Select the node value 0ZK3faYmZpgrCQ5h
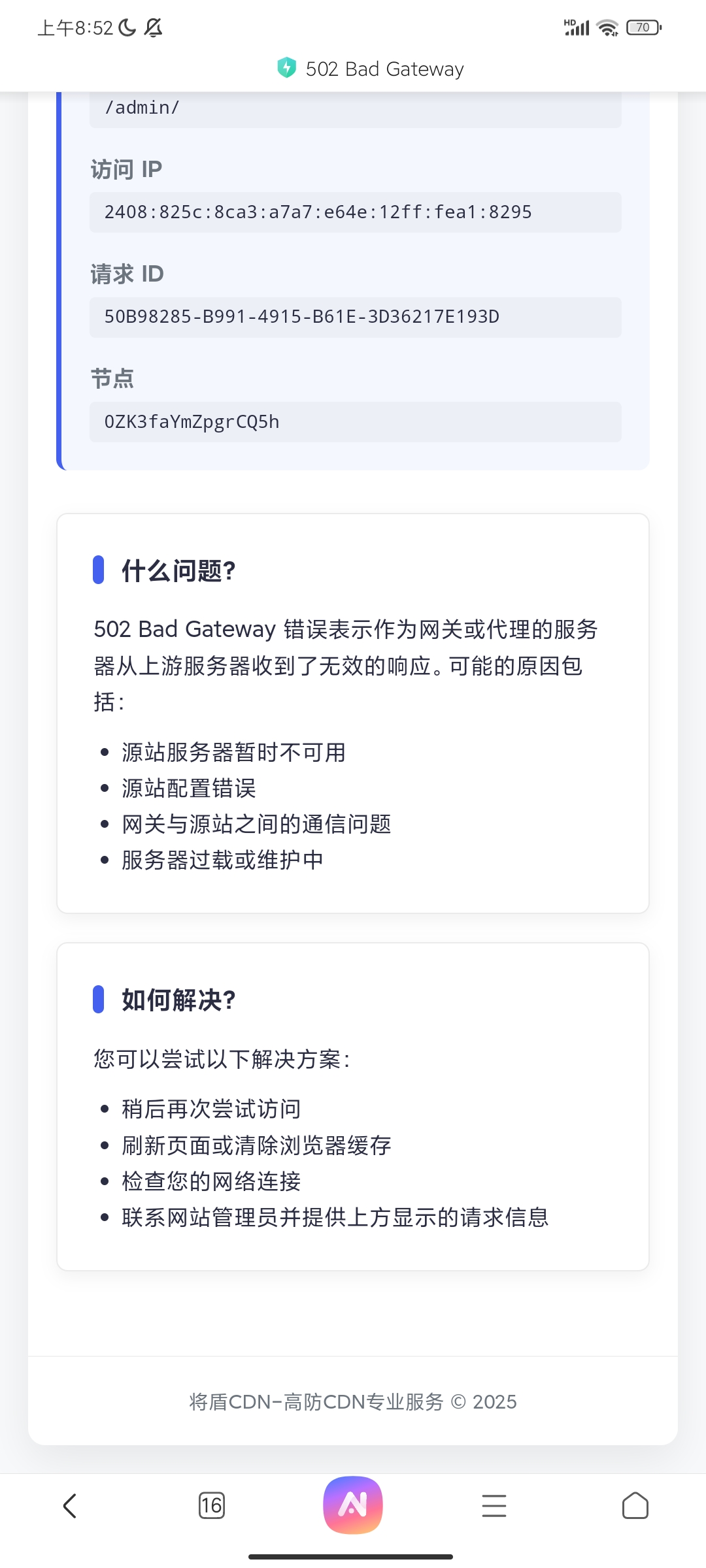 click(x=355, y=422)
